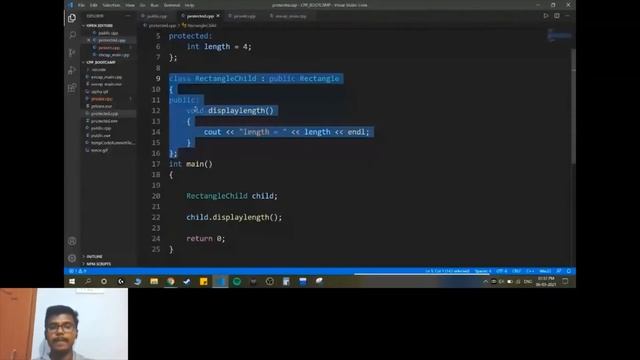The image size is (640, 360).
Task: Show hidden system tray icons
Action: click(x=485, y=282)
